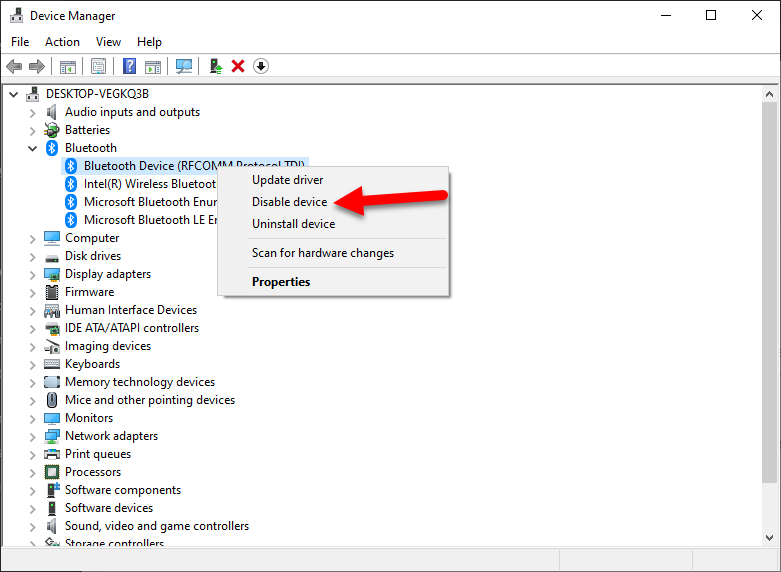Open the Action menu
The width and height of the screenshot is (781, 572).
point(62,42)
